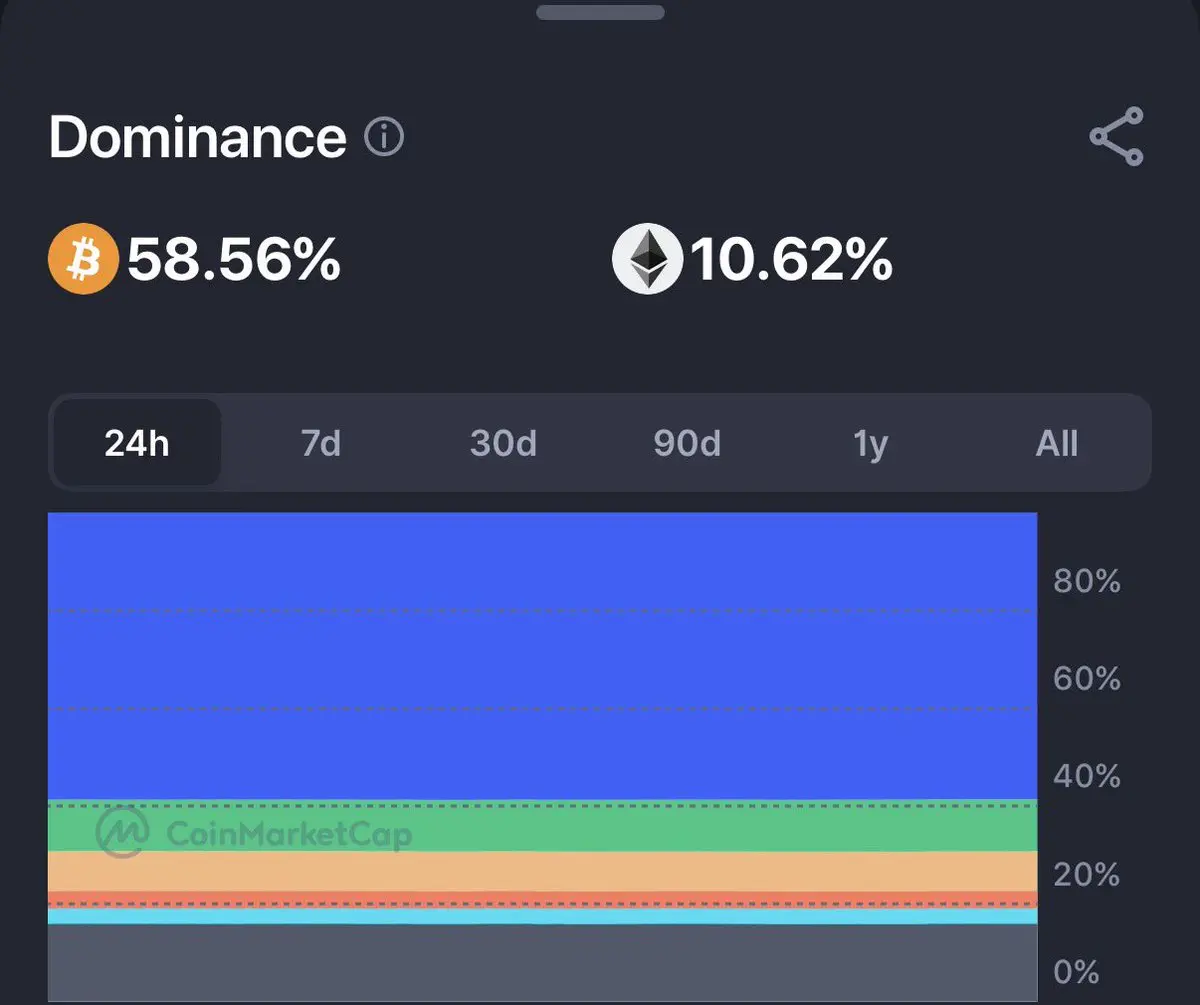Click the Ethereum 10.62% dominance value

[x=792, y=259]
